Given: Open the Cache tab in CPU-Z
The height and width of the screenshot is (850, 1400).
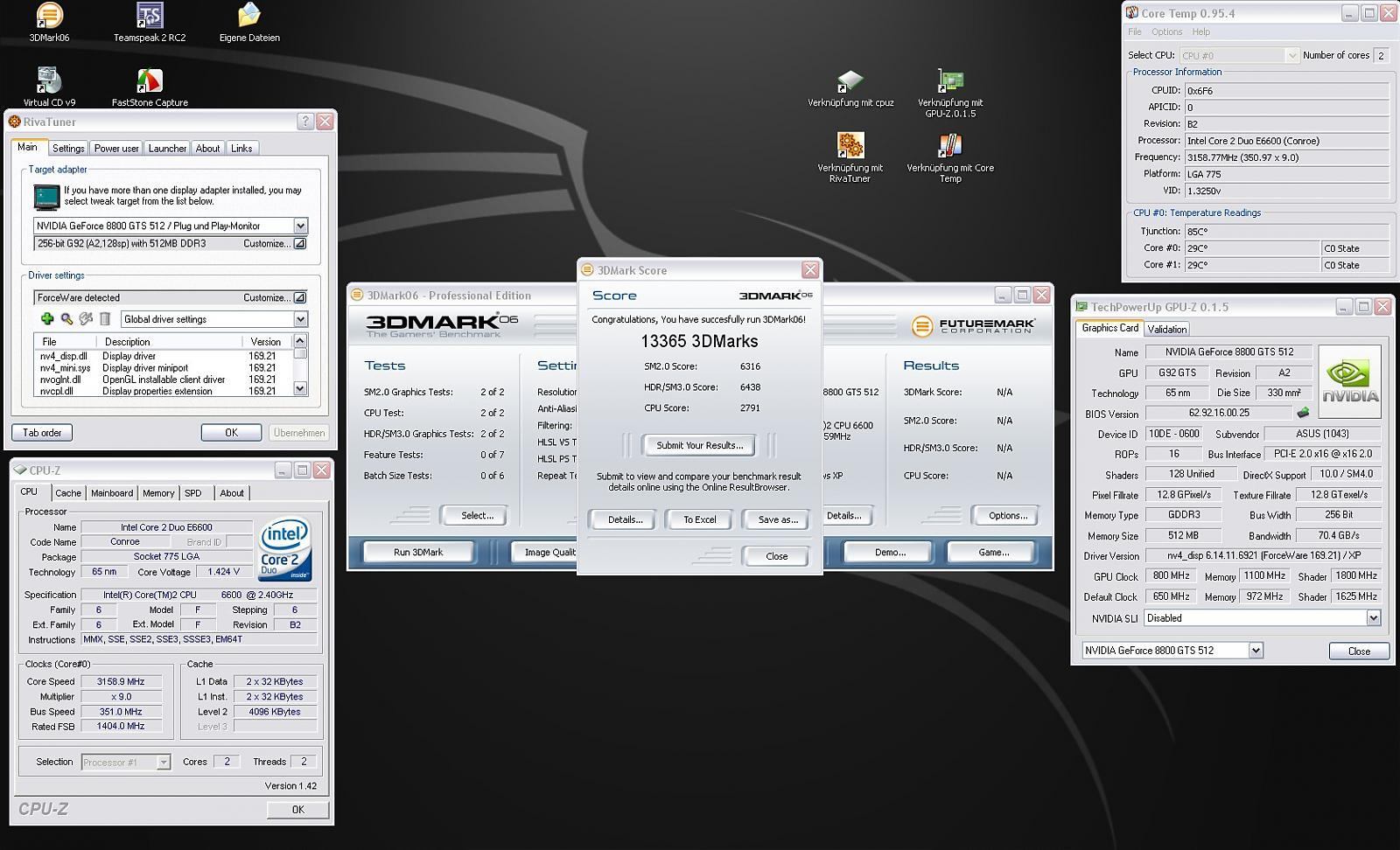Looking at the screenshot, I should [x=68, y=493].
